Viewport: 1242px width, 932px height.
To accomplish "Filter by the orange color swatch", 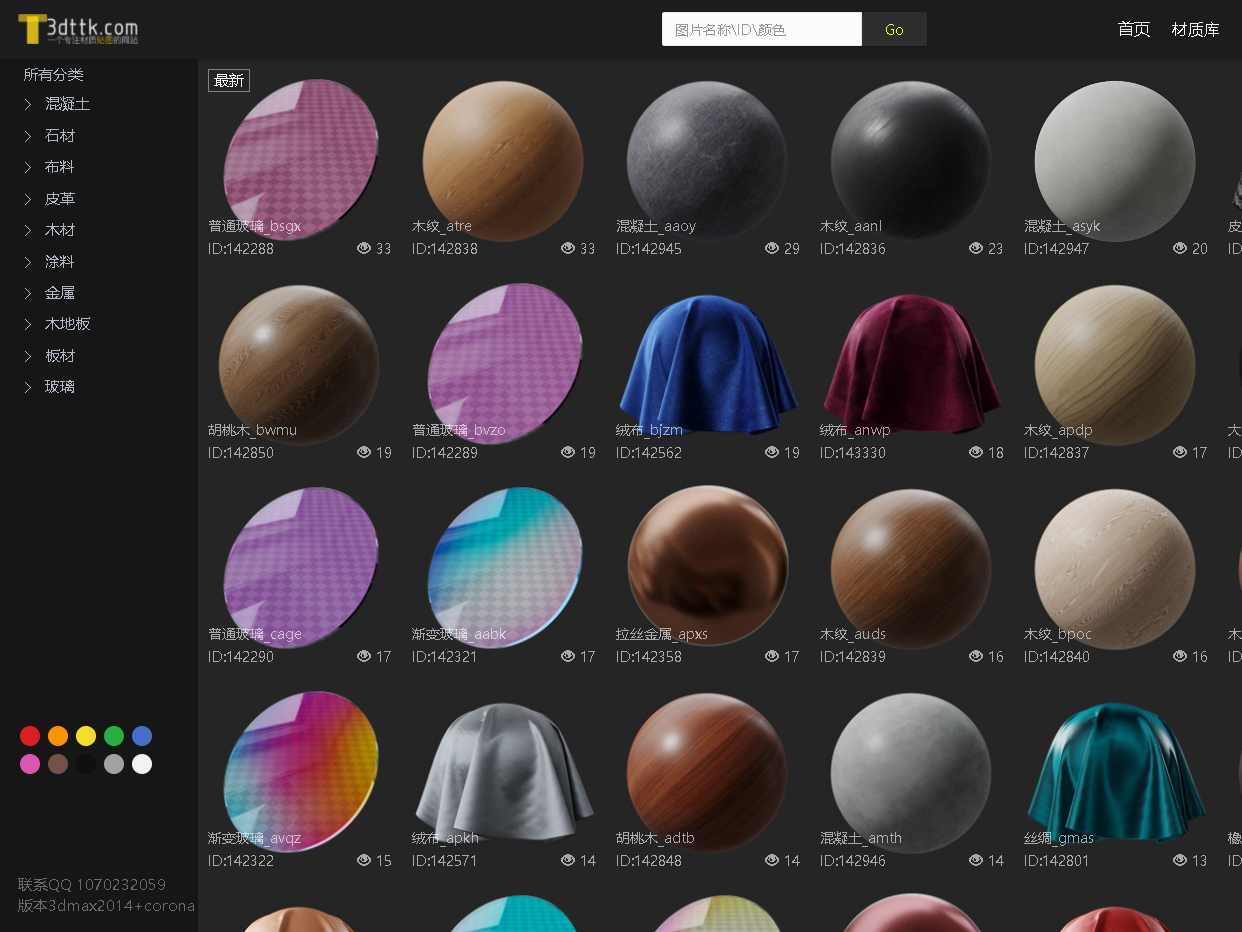I will [x=58, y=736].
